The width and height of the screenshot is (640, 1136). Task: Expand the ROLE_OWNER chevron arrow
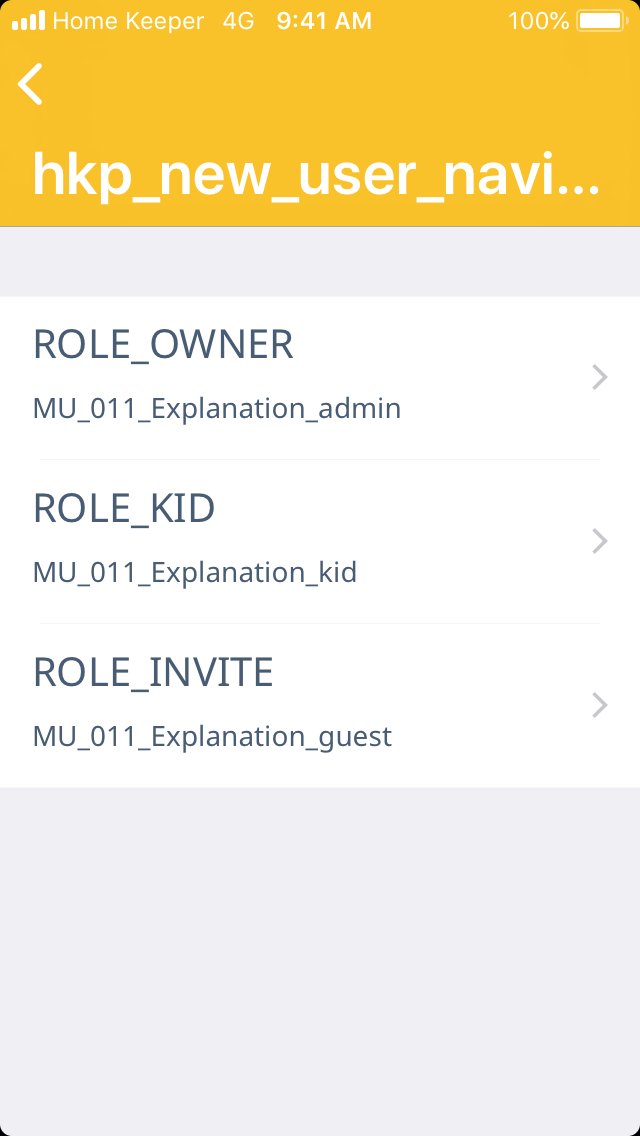coord(600,377)
